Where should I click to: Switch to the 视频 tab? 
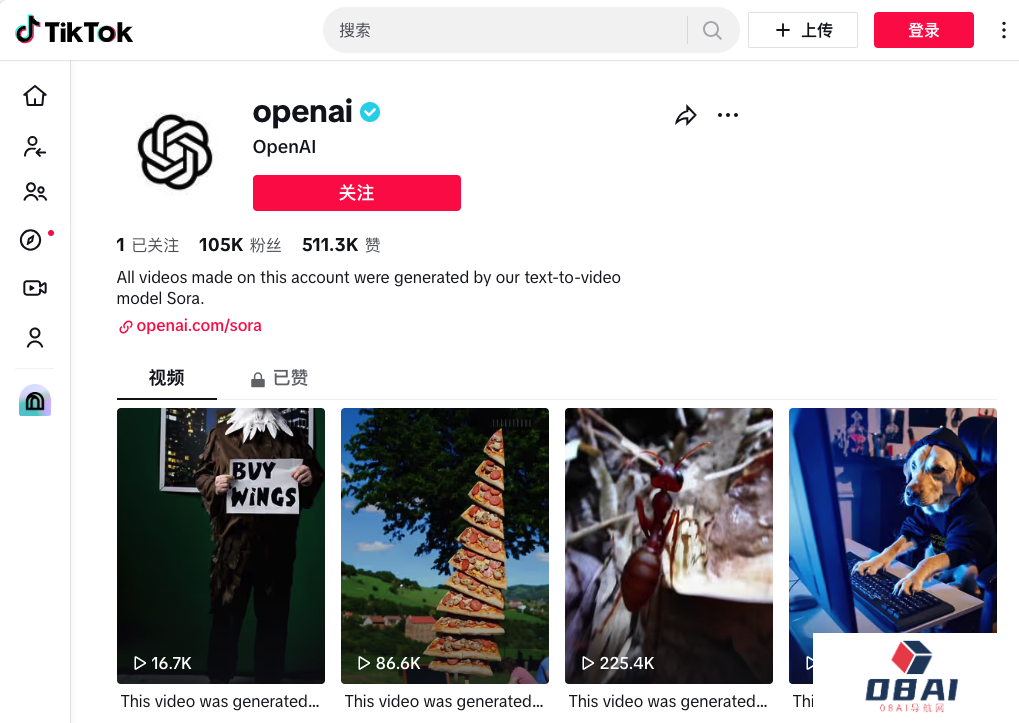point(166,377)
